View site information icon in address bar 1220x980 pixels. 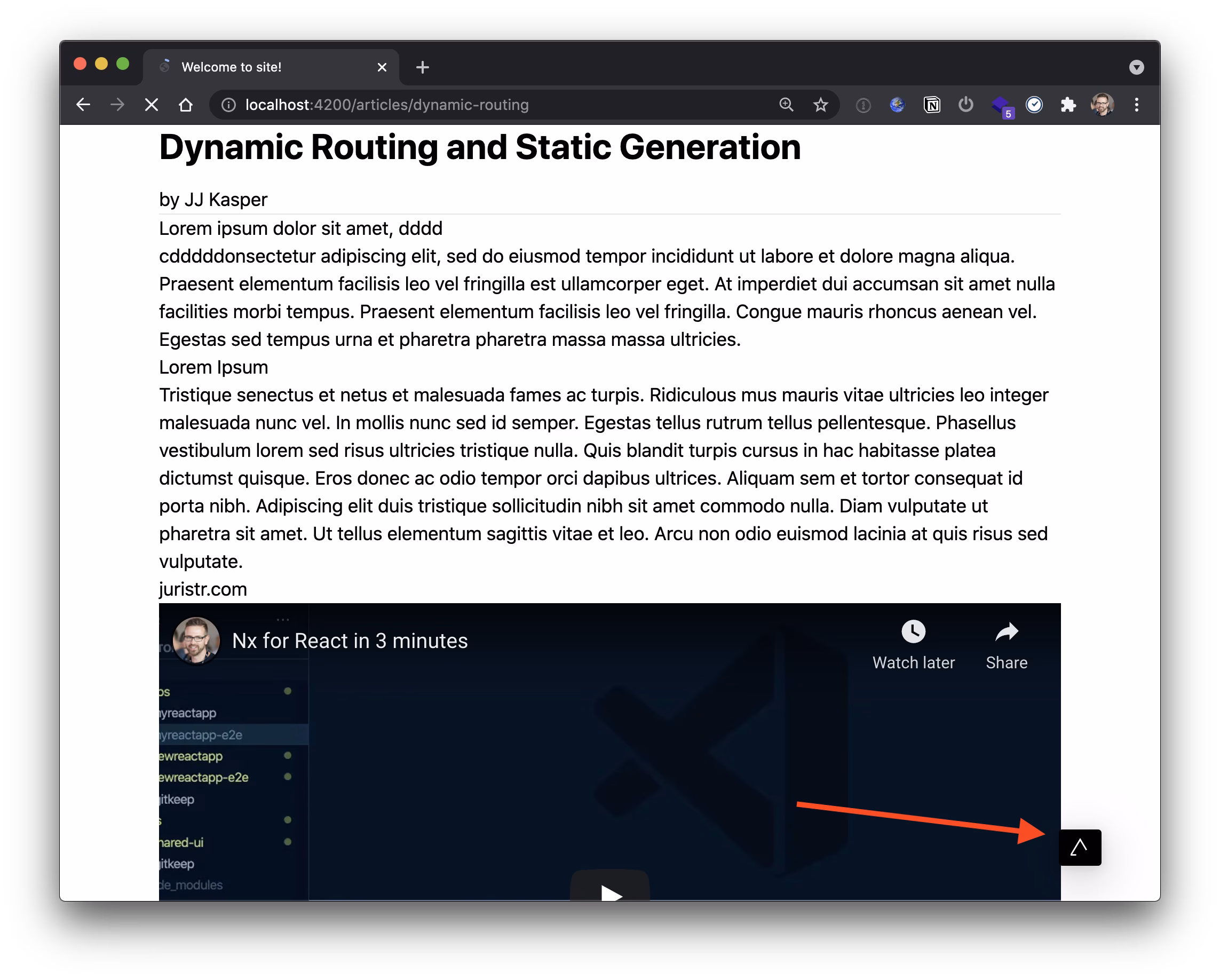tap(228, 105)
